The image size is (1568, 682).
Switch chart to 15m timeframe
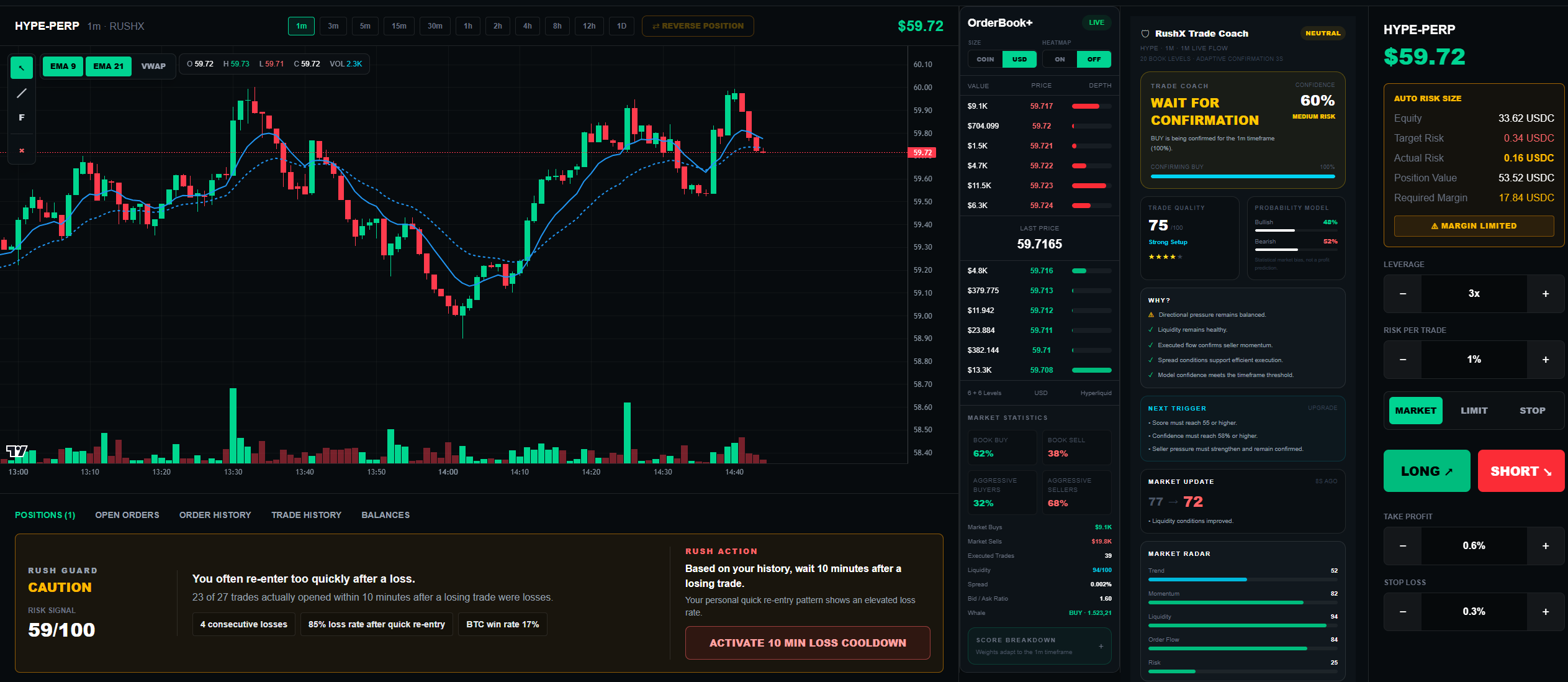(399, 26)
